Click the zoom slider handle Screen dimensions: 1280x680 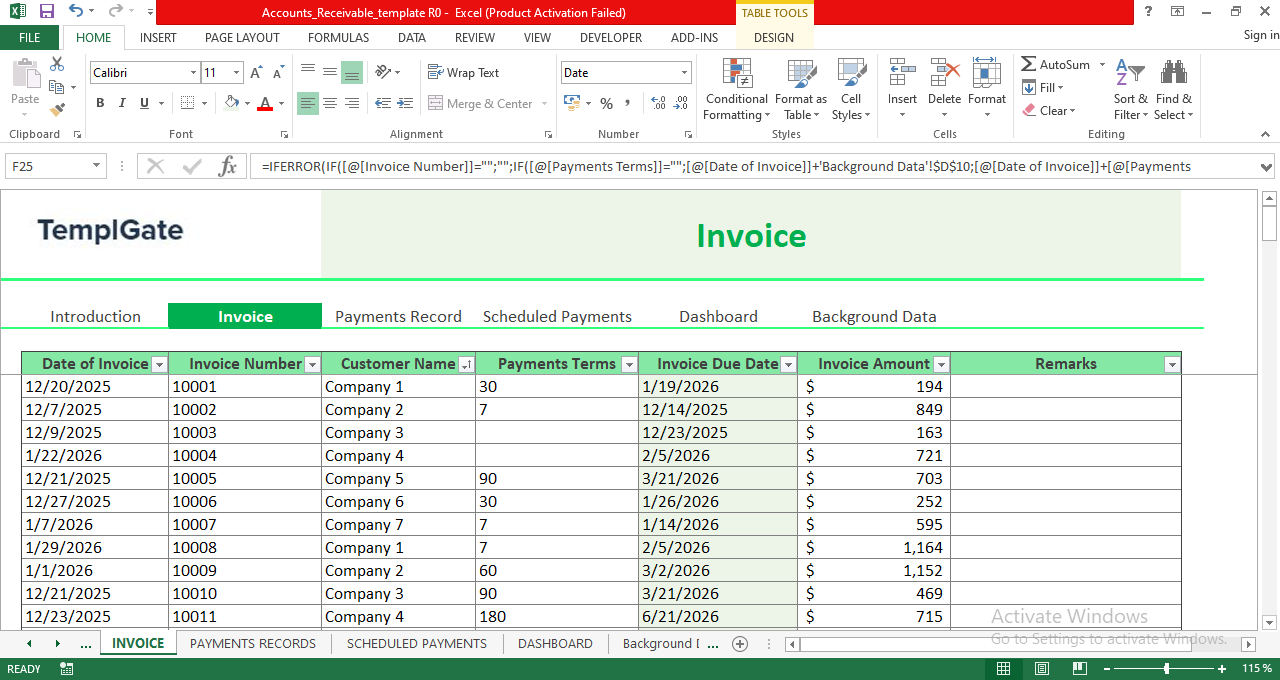coord(1166,668)
